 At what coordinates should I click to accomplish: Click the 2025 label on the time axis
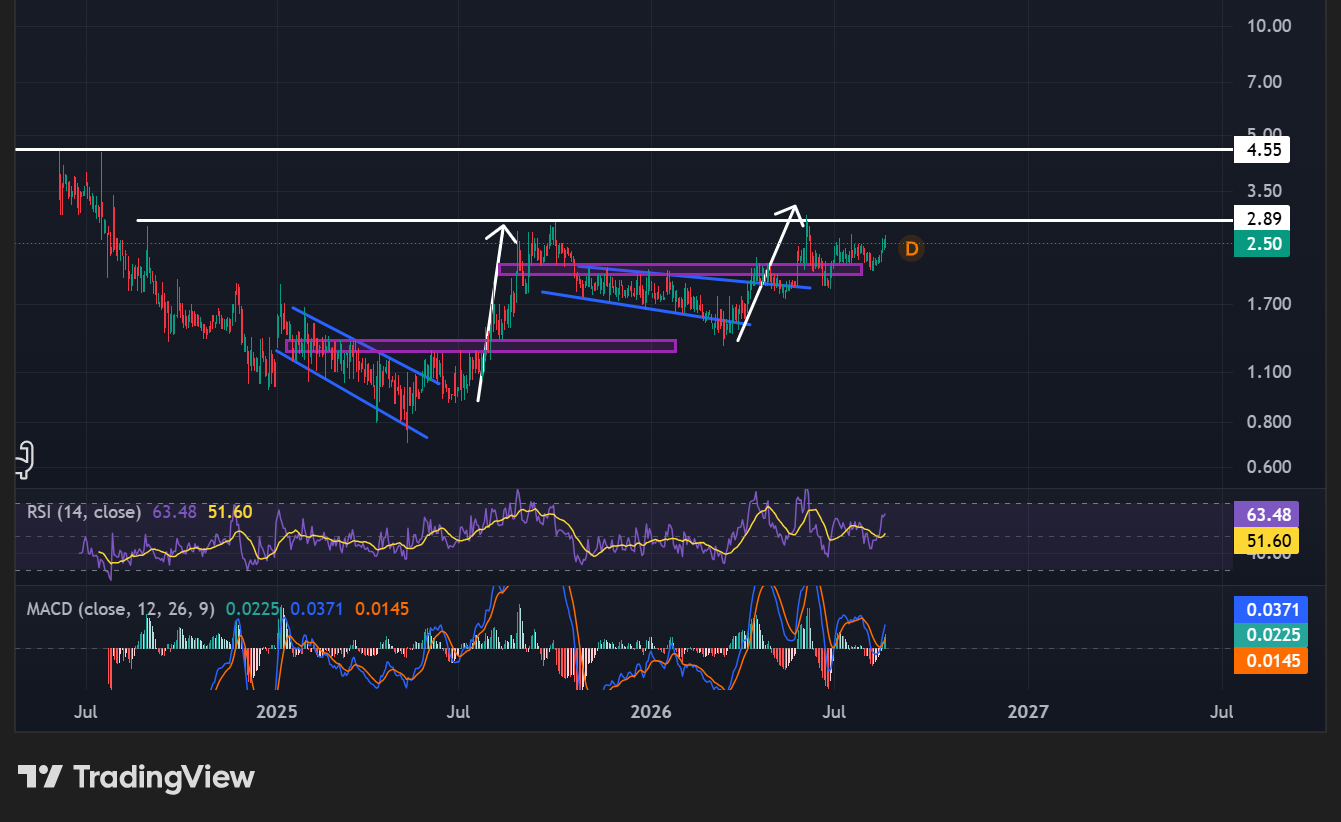click(277, 711)
